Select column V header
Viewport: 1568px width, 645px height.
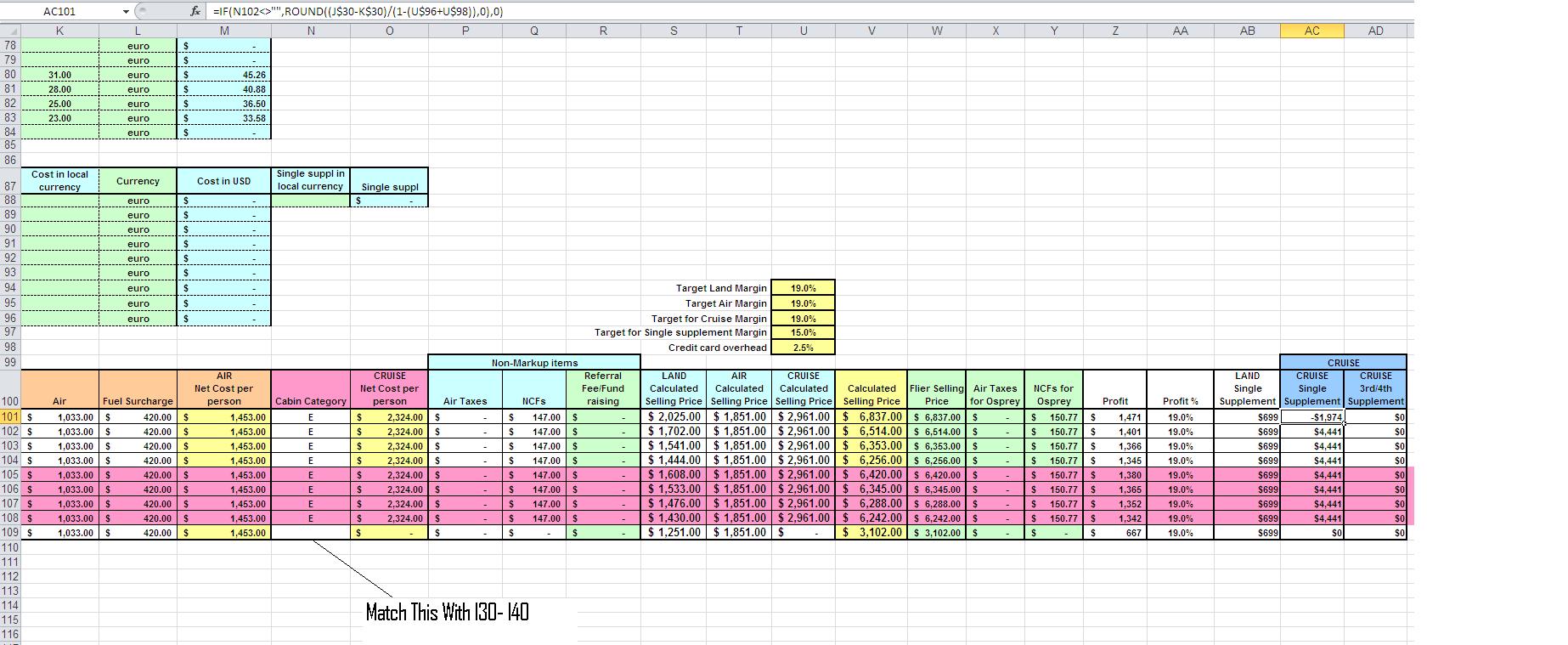(871, 31)
